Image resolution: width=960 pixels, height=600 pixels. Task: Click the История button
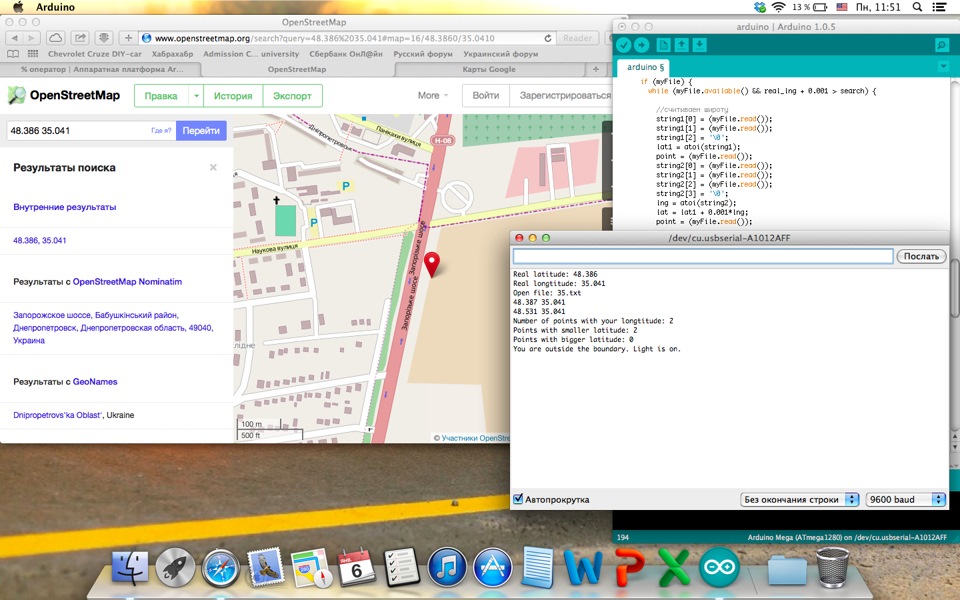(x=233, y=96)
